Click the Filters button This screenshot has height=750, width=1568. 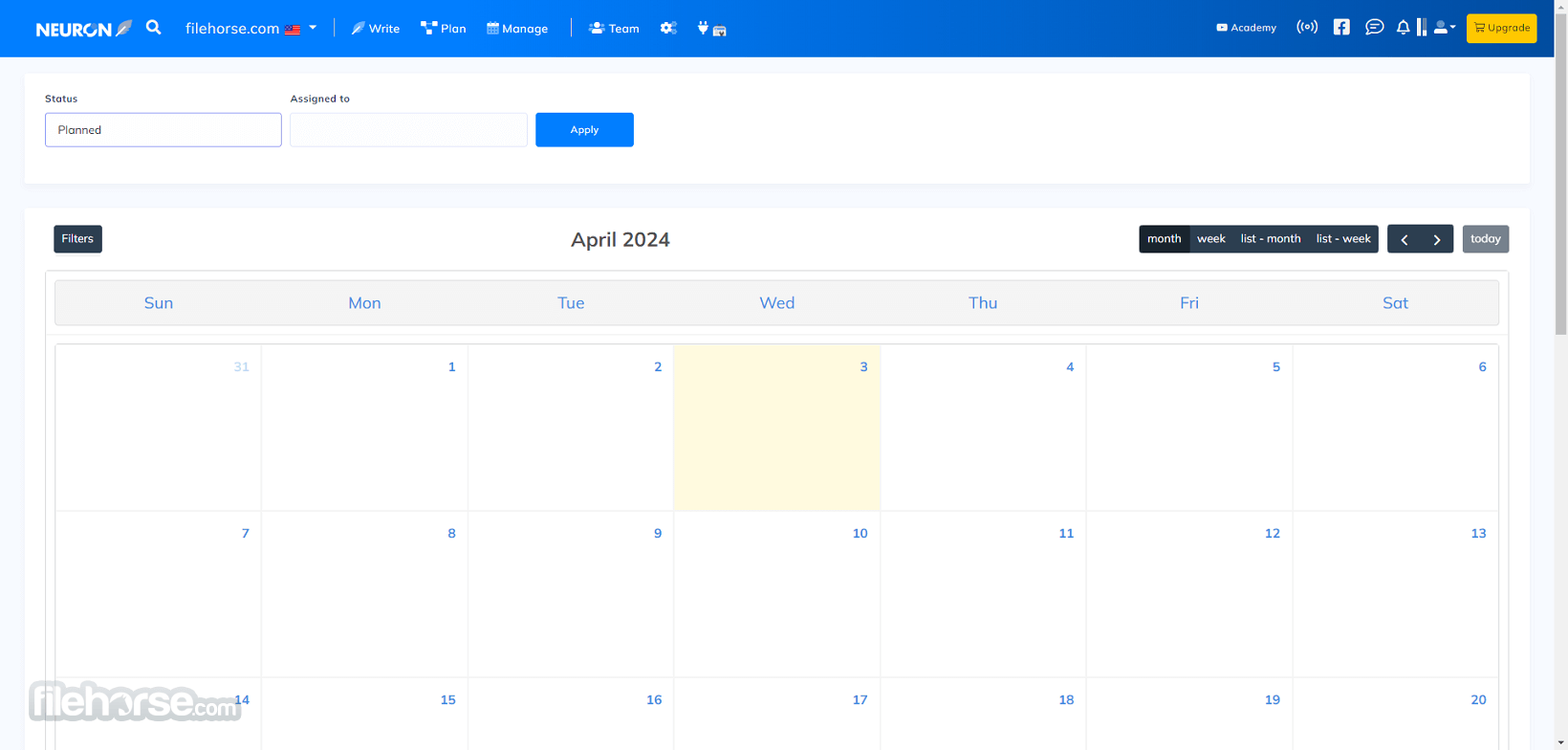(x=77, y=239)
